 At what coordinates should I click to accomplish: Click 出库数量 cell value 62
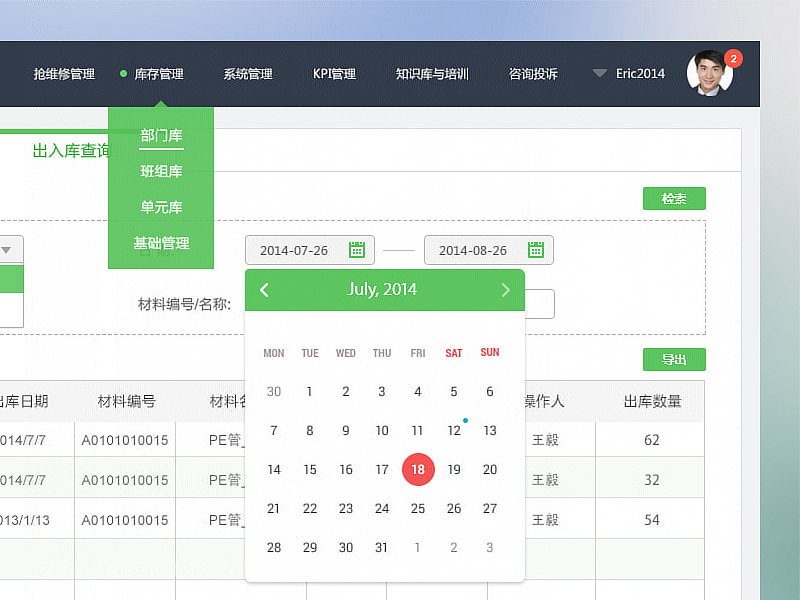(x=652, y=440)
